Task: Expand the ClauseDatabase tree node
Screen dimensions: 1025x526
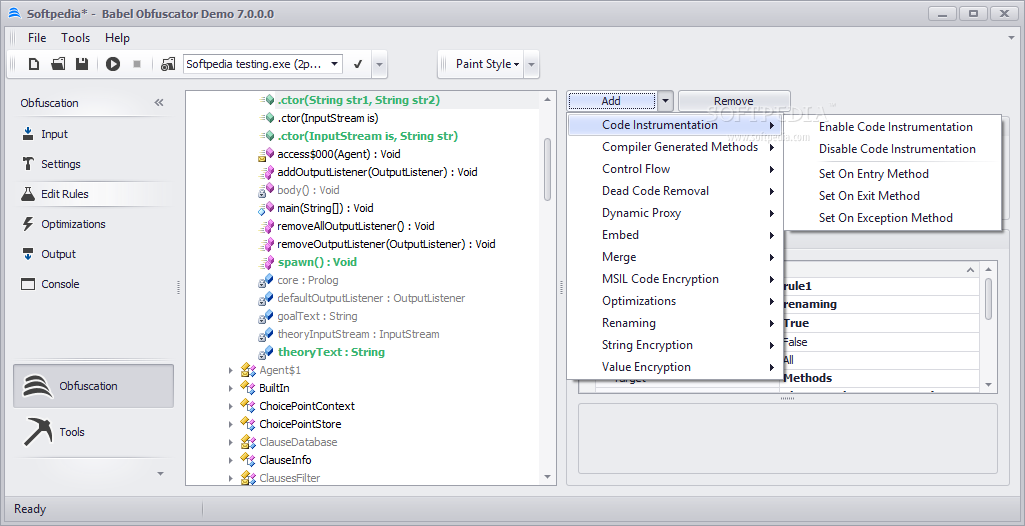Action: (230, 442)
